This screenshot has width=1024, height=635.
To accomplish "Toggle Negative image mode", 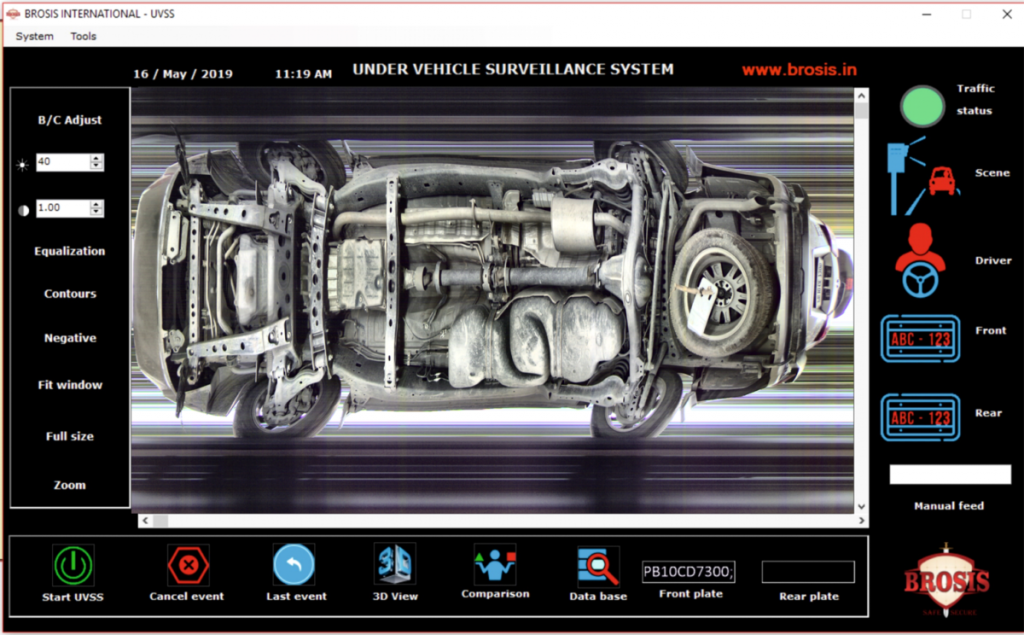I will click(68, 338).
